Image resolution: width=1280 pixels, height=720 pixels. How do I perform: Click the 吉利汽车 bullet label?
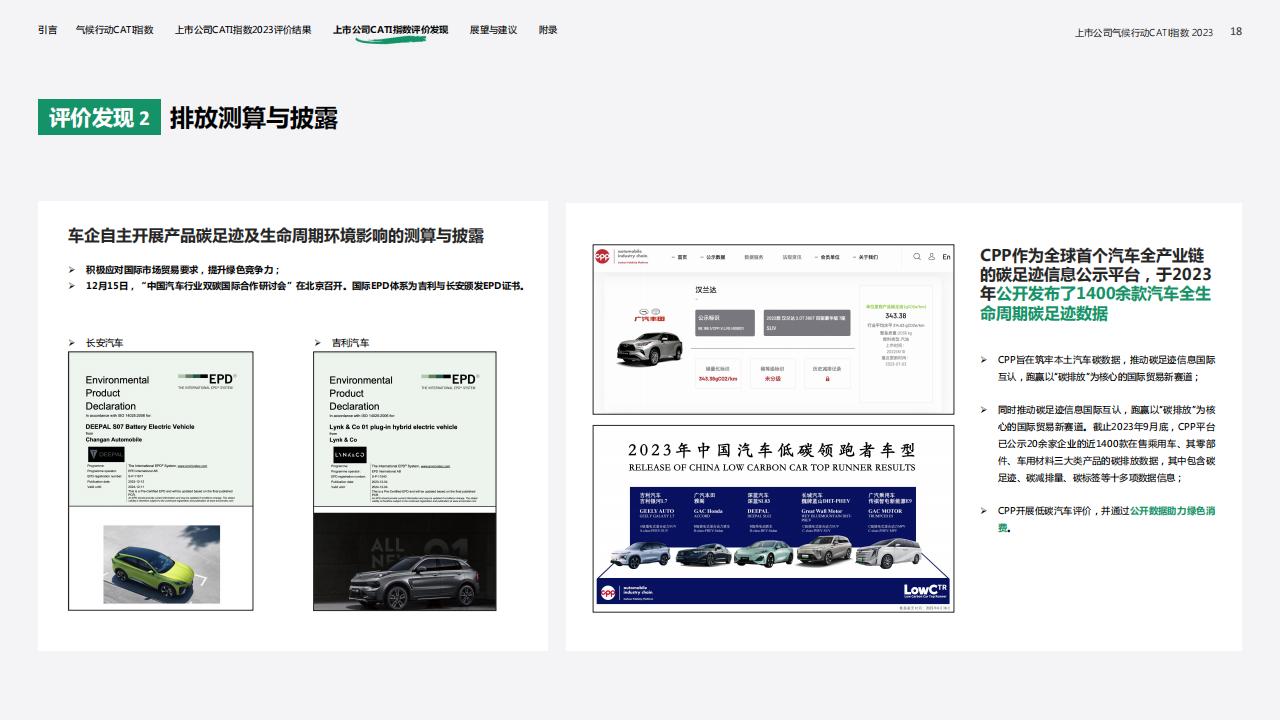[x=350, y=343]
